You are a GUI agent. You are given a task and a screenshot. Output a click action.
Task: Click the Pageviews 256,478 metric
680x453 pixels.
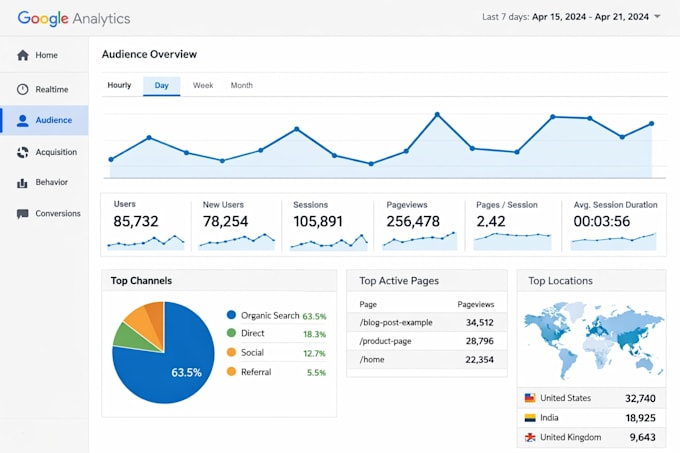point(419,225)
